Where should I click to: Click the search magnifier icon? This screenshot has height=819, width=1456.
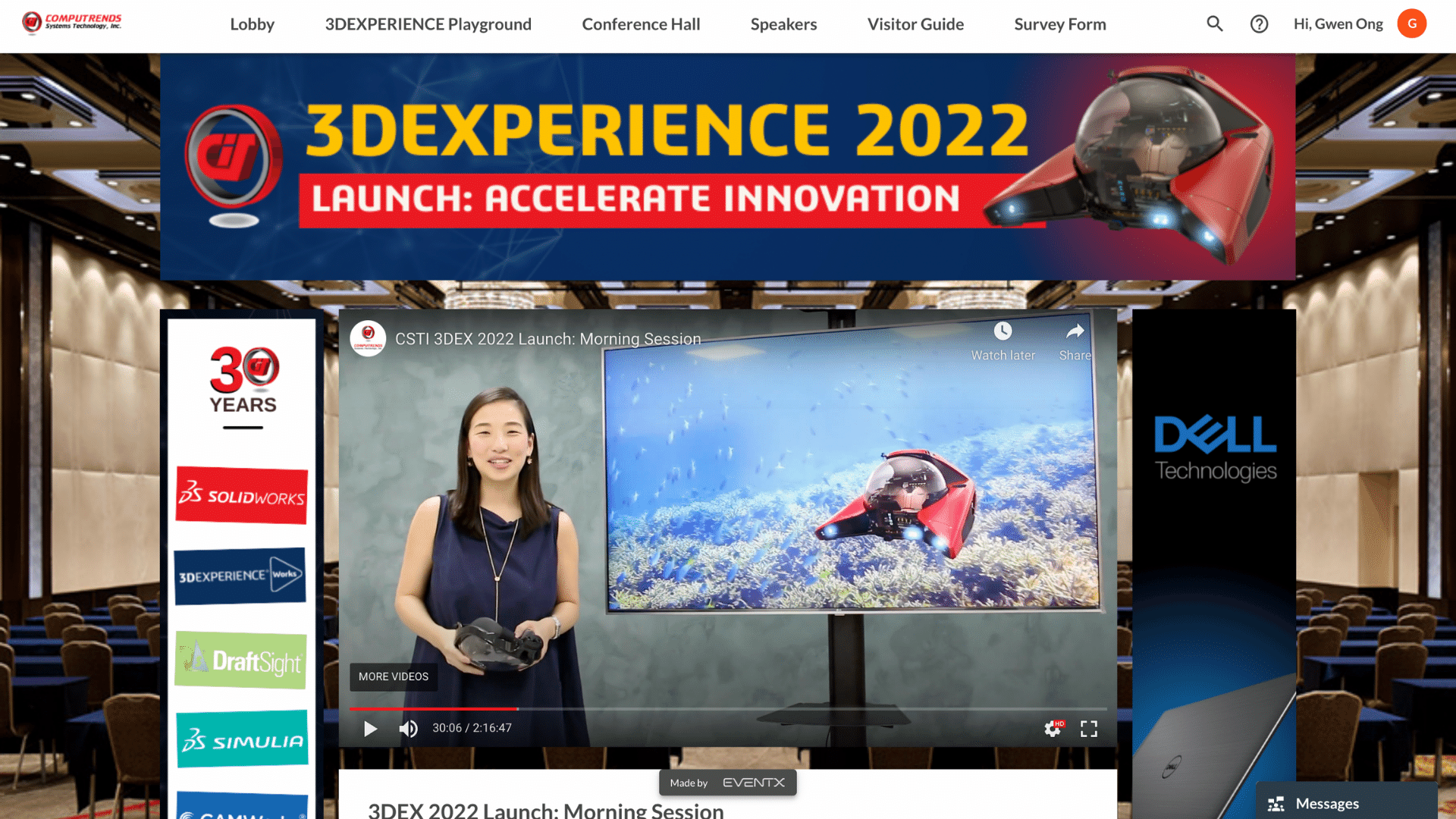coord(1215,24)
